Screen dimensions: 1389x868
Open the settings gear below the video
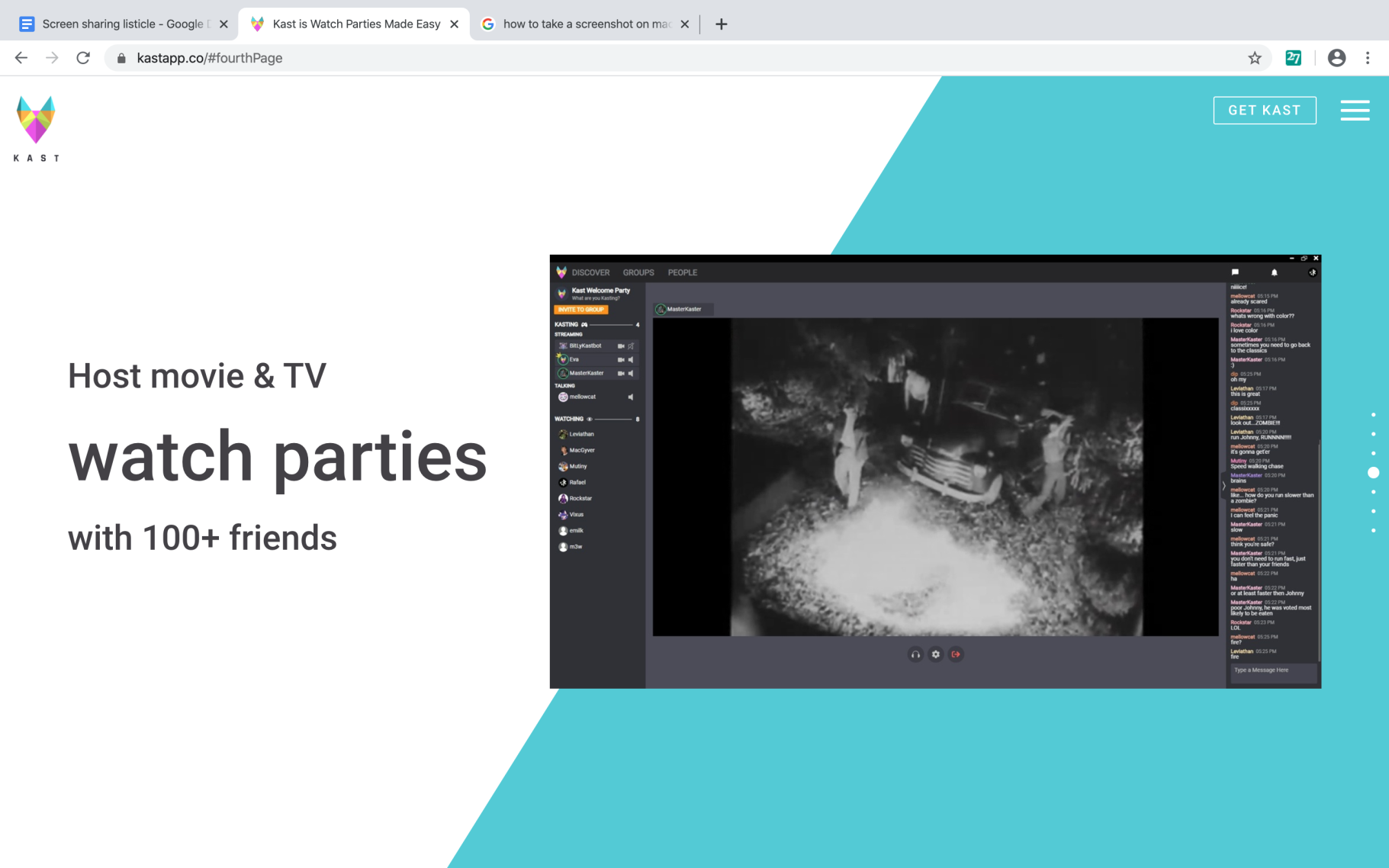[936, 654]
